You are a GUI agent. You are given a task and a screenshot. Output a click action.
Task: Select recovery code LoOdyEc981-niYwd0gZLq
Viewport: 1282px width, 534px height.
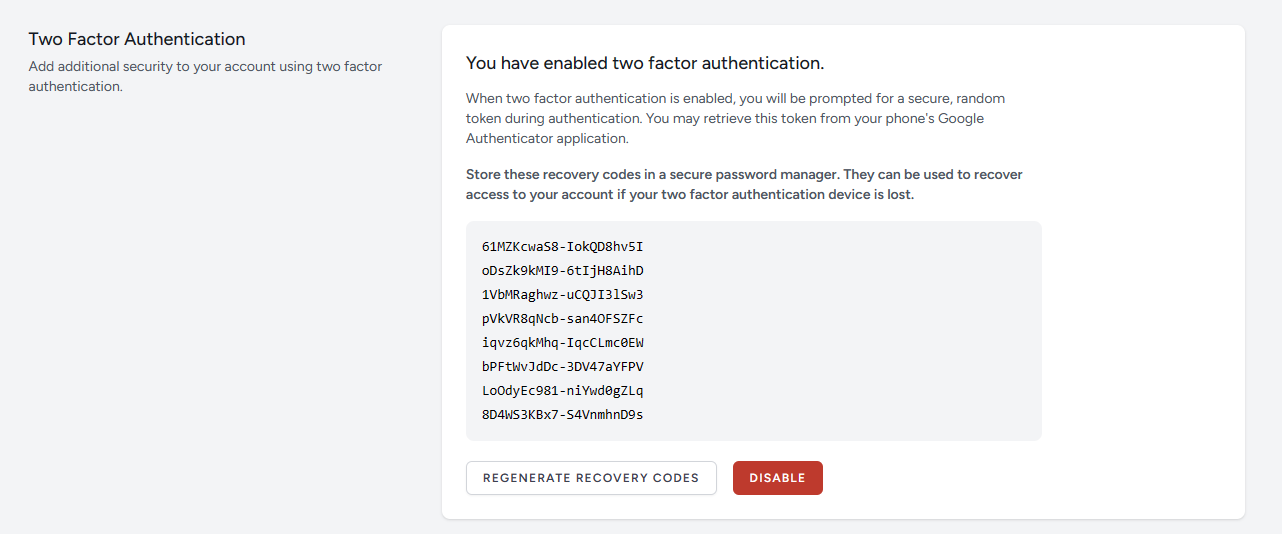point(562,390)
